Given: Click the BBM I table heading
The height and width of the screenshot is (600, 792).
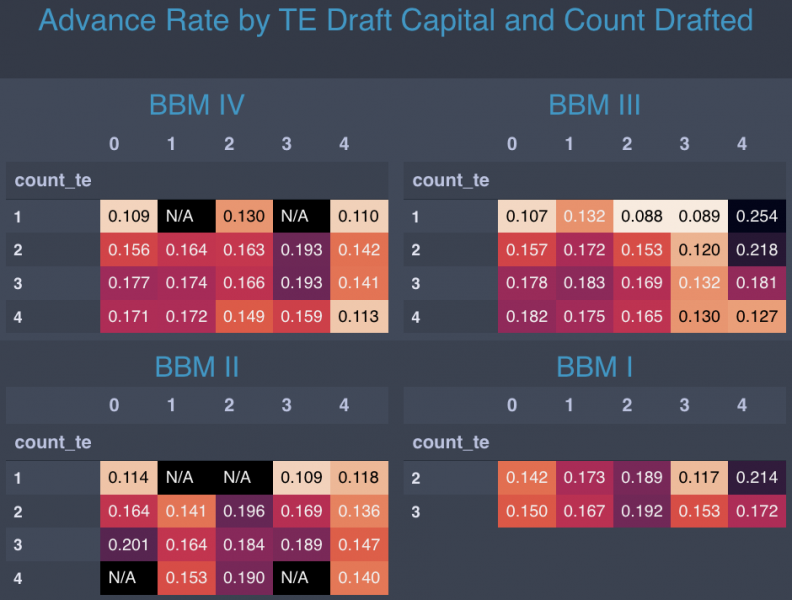Looking at the screenshot, I should pyautogui.click(x=594, y=367).
